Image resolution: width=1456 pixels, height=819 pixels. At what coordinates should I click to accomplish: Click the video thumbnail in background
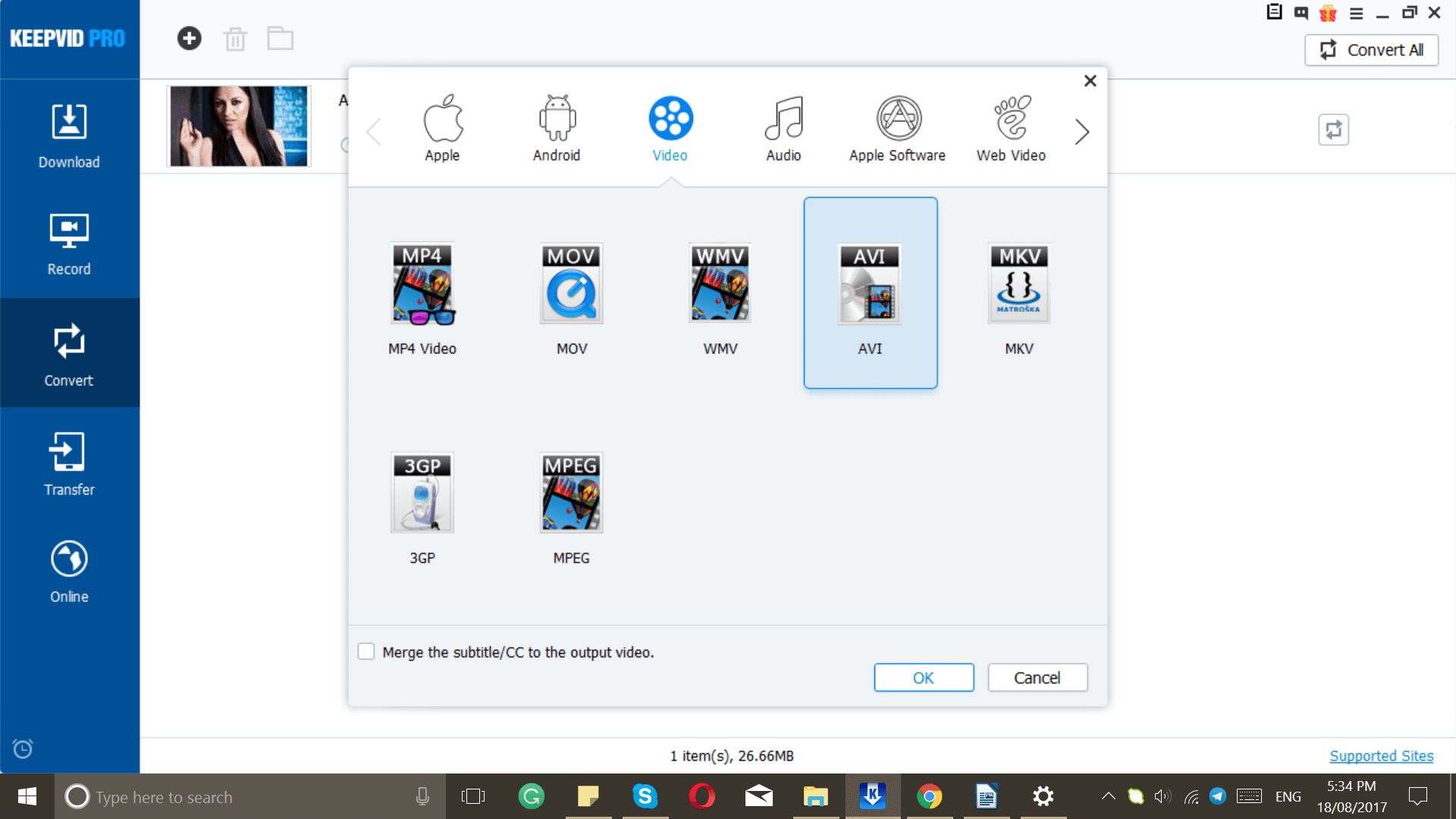[x=238, y=126]
